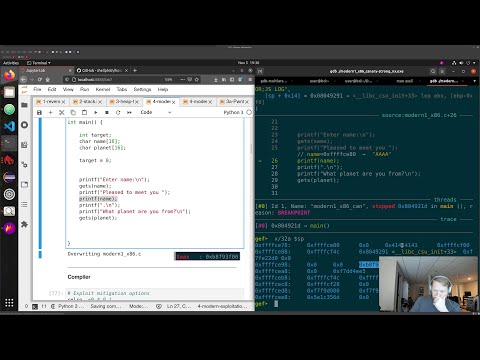Open a new Firefox tab
Screen dimensions: 480x360
(x=135, y=70)
